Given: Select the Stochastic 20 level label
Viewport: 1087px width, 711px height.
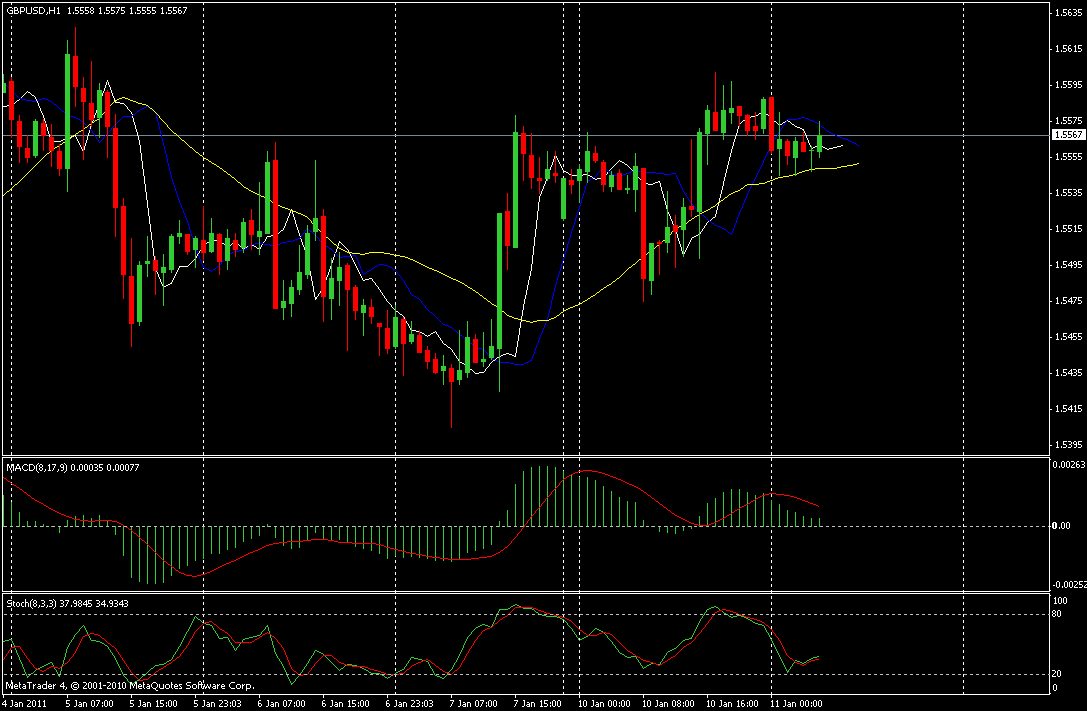Looking at the screenshot, I should (x=1057, y=674).
